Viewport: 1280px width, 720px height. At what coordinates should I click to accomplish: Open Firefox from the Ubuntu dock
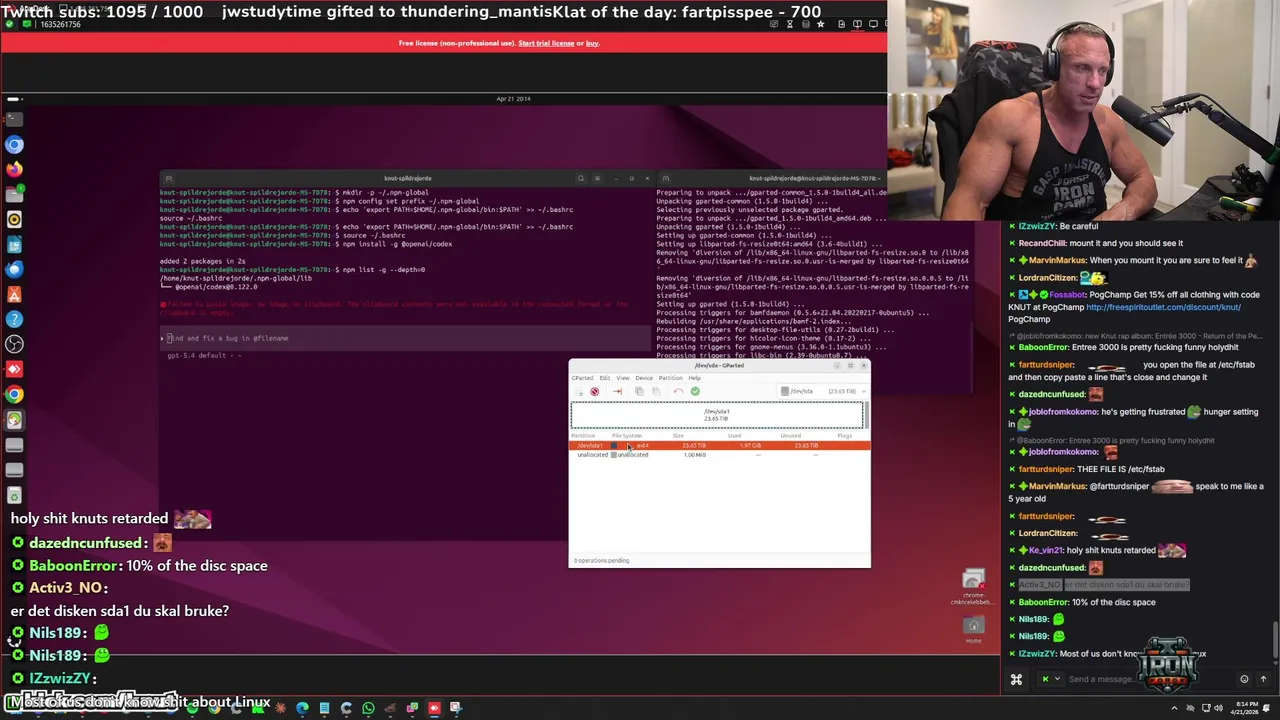[x=14, y=169]
